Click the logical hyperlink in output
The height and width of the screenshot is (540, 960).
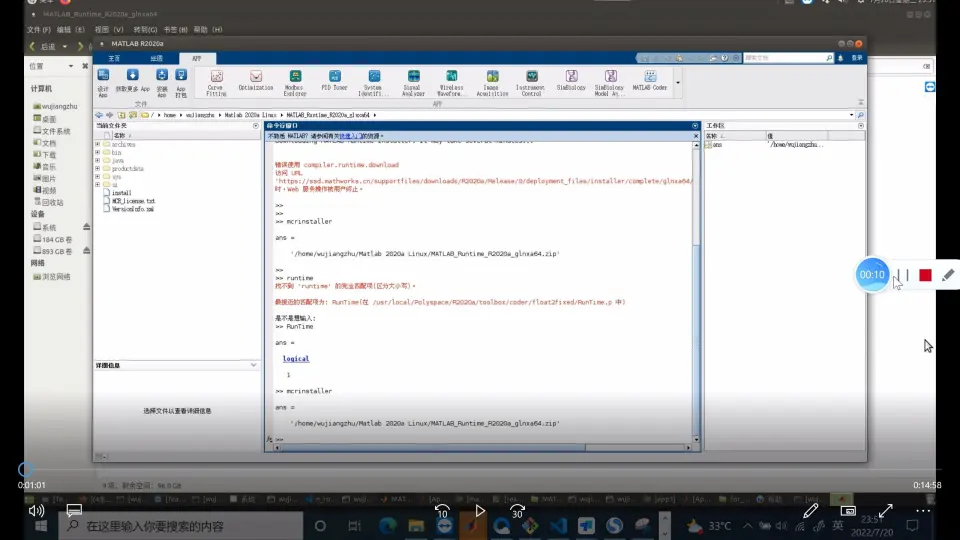pos(296,359)
